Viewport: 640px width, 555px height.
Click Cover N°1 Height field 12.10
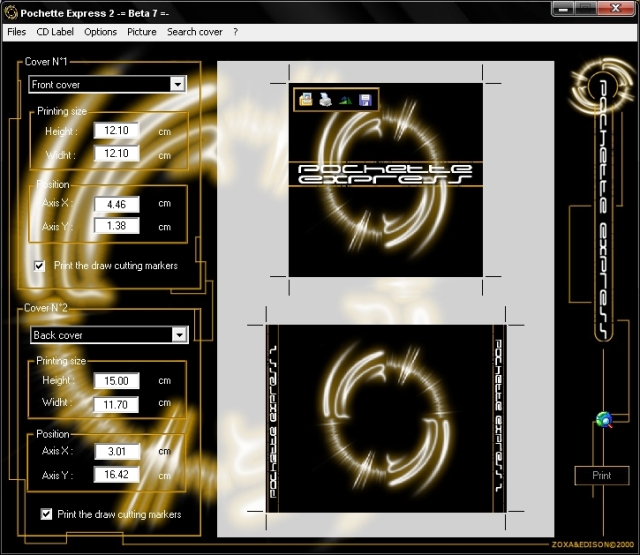116,131
